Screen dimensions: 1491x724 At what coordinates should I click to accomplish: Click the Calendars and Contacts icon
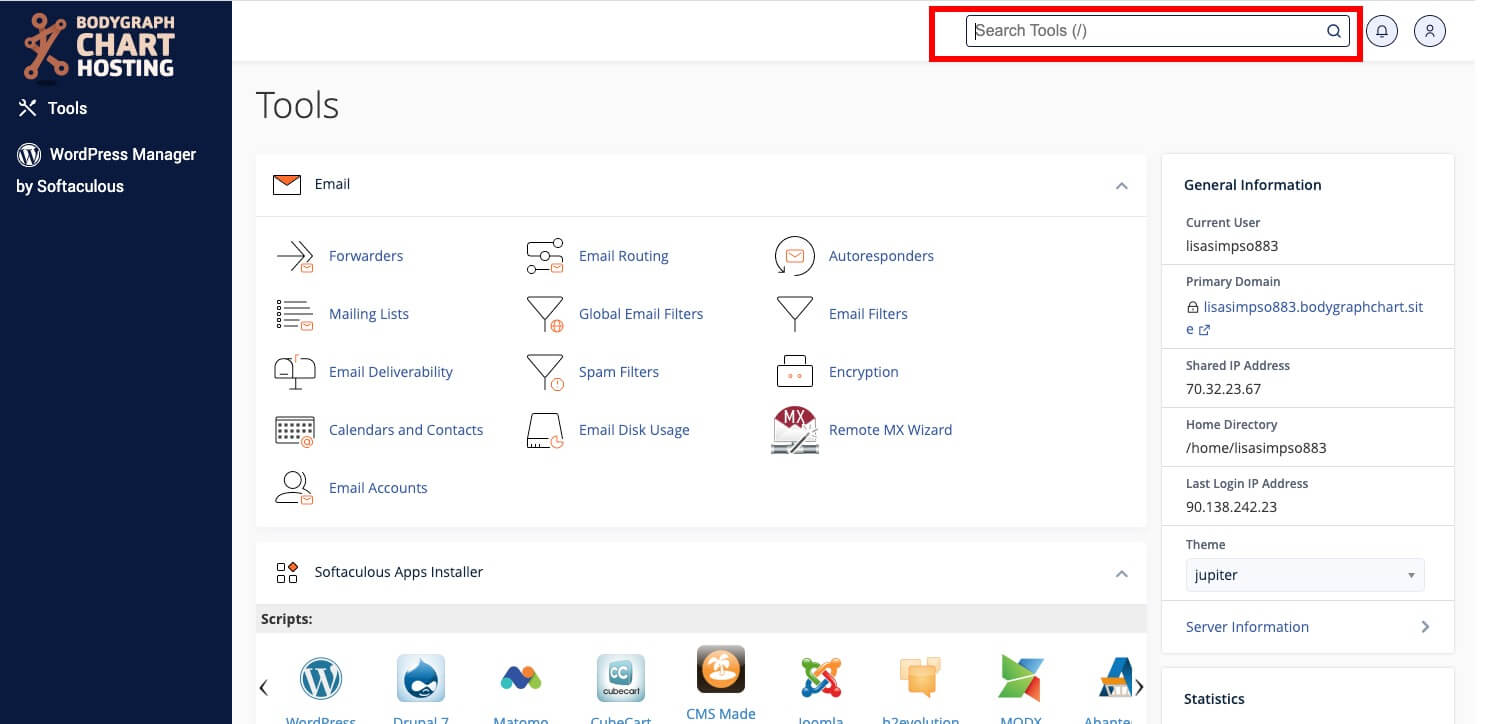tap(295, 430)
